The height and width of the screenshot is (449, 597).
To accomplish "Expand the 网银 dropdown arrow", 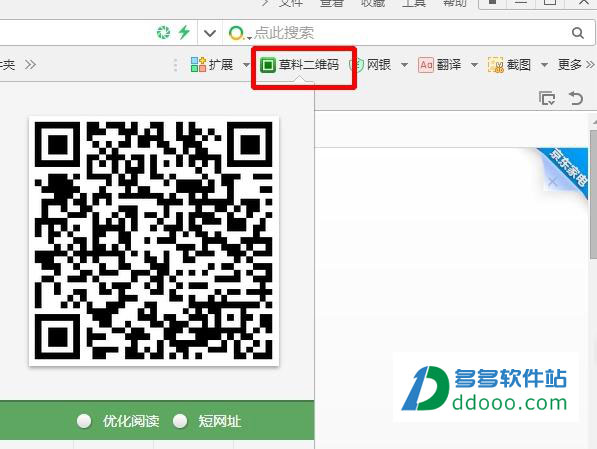I will 404,65.
